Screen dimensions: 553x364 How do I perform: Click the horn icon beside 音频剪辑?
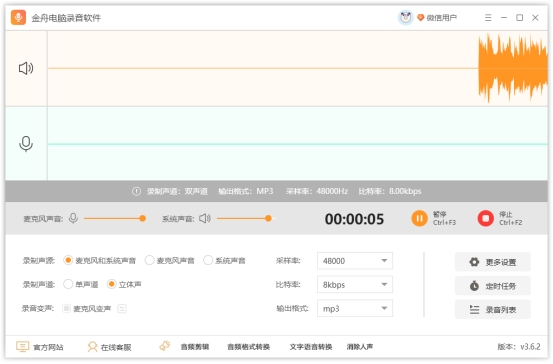pos(165,346)
